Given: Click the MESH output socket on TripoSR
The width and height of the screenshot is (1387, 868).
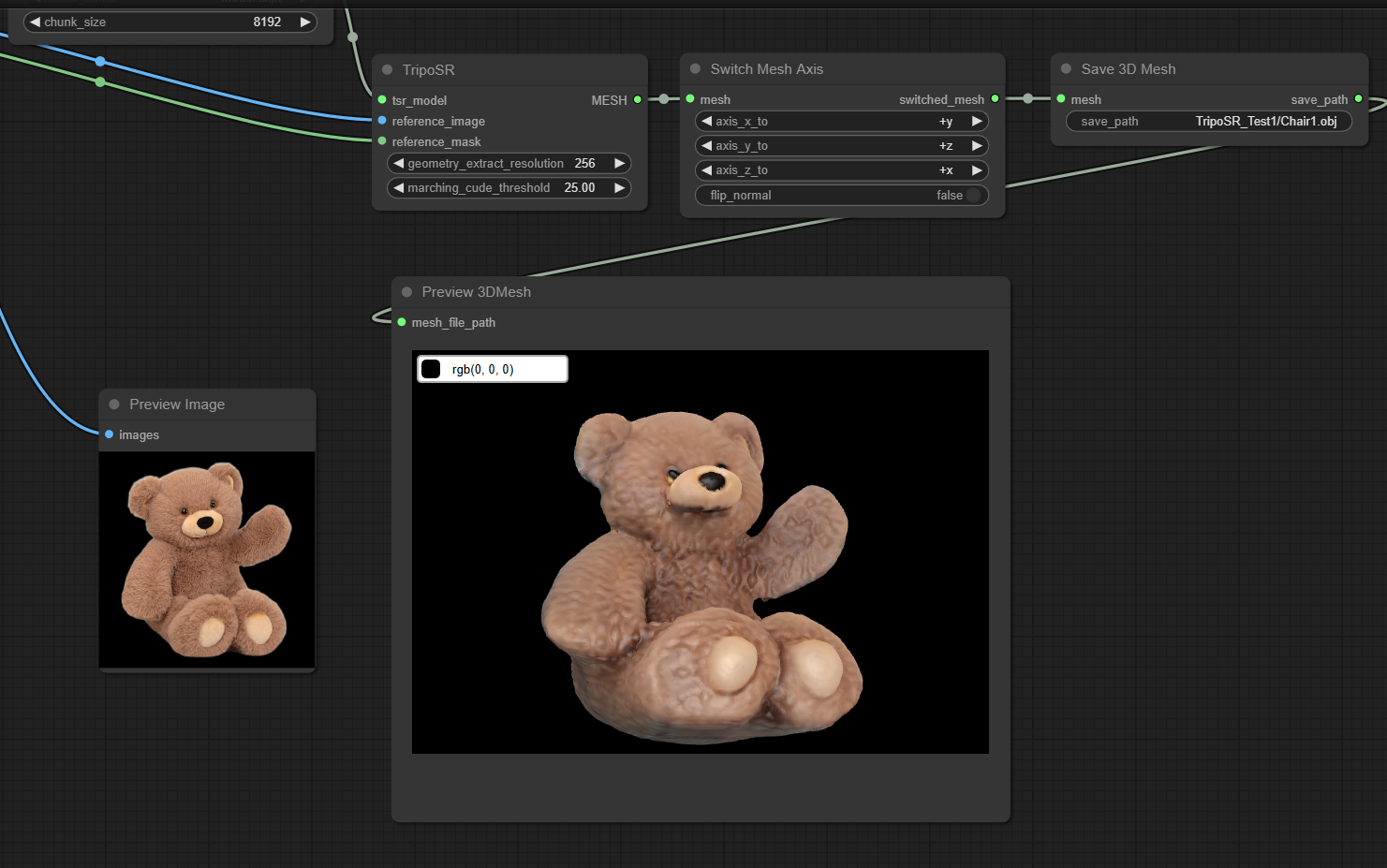Looking at the screenshot, I should pos(638,100).
